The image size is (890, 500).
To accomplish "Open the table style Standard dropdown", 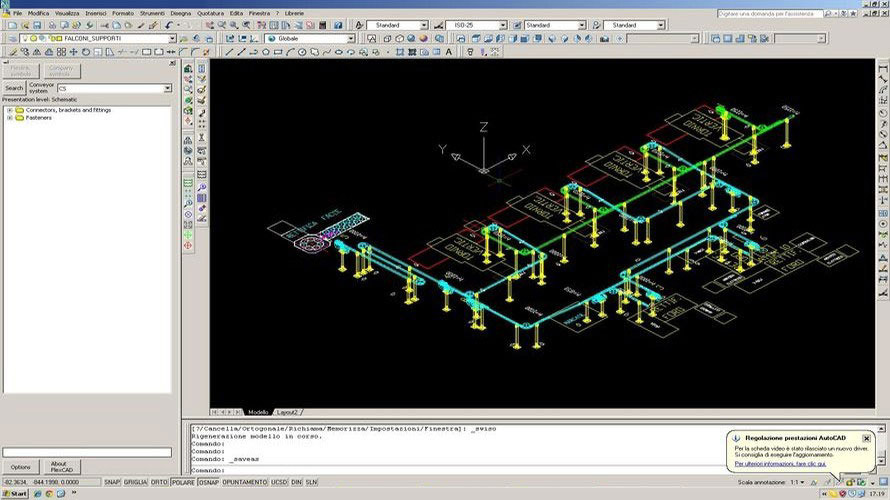I will (582, 26).
